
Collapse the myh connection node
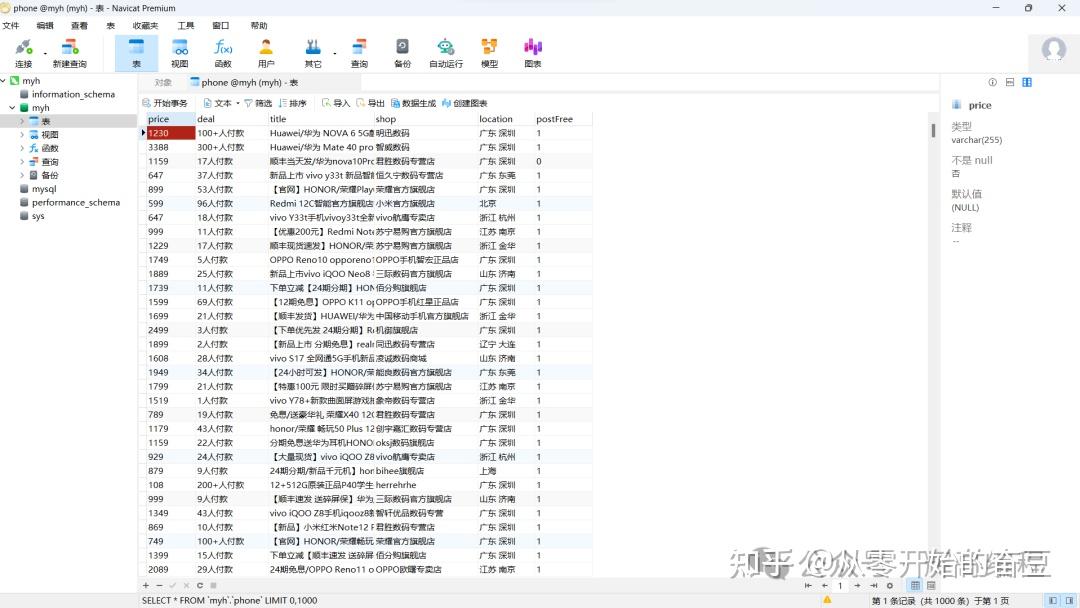pyautogui.click(x=3, y=81)
